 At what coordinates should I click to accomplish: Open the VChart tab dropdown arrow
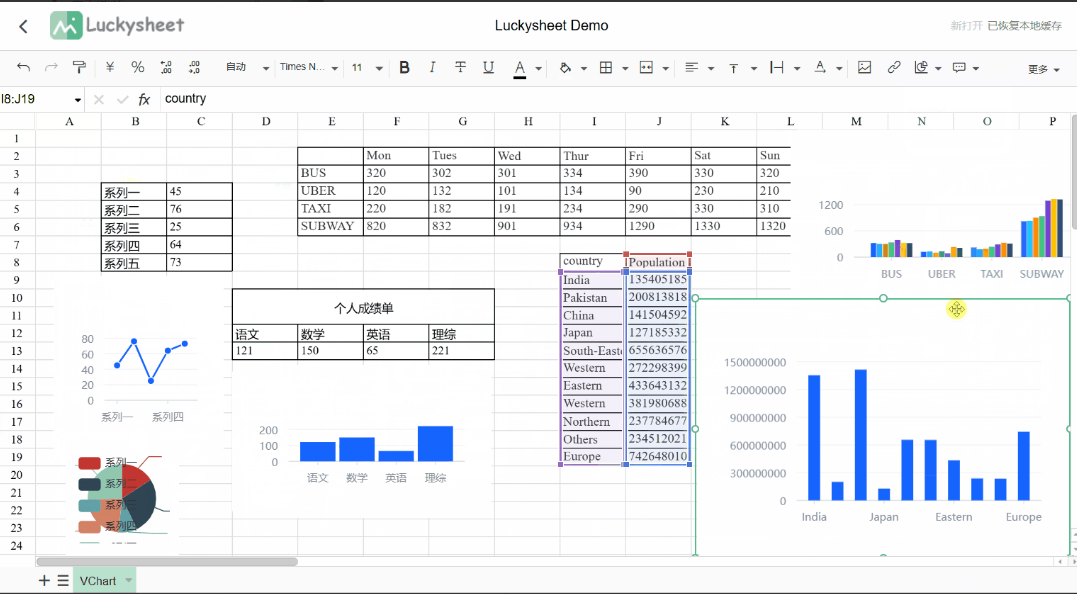128,581
